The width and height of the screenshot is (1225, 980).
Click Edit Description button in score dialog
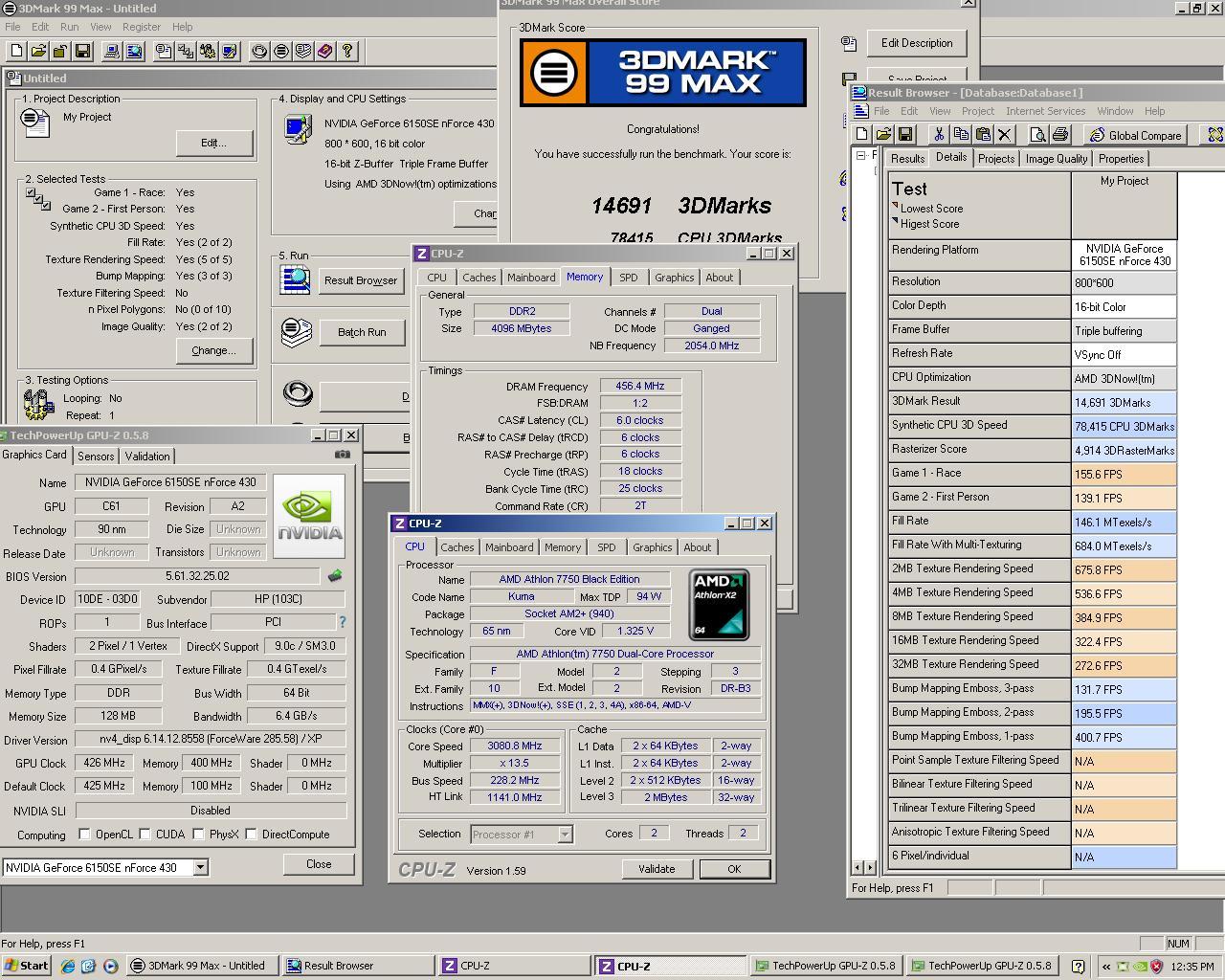pos(917,43)
